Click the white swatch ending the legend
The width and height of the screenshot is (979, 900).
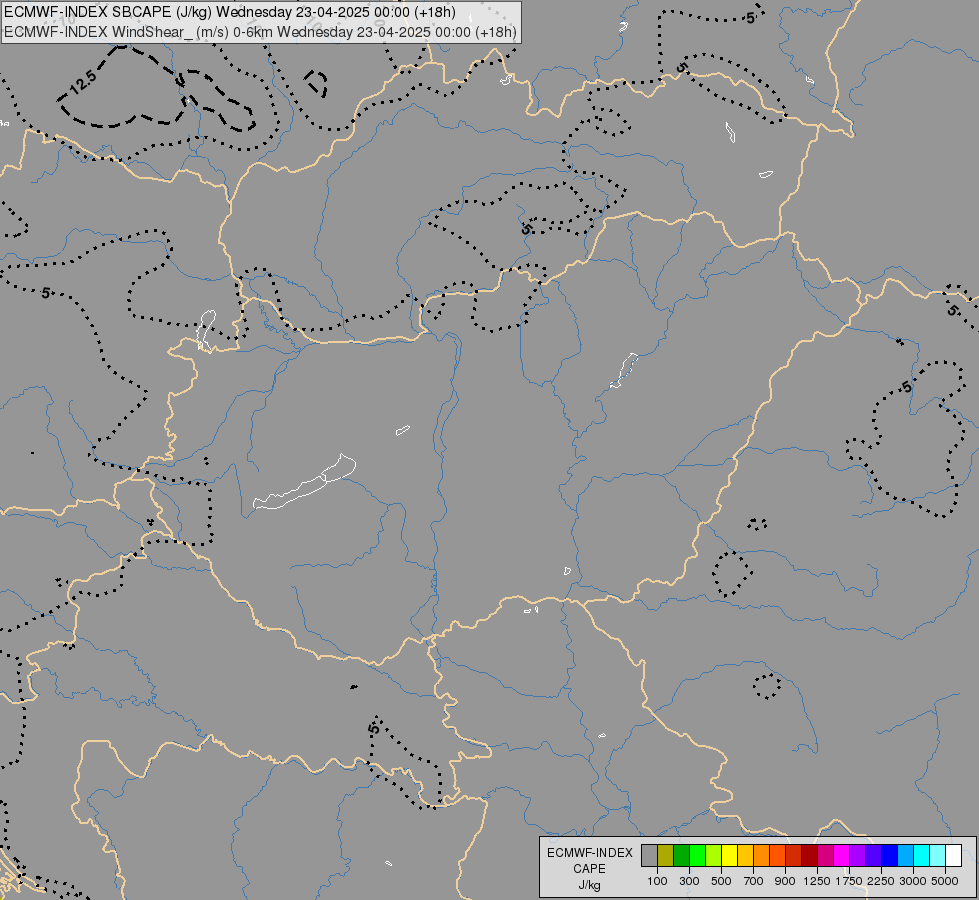pyautogui.click(x=953, y=856)
